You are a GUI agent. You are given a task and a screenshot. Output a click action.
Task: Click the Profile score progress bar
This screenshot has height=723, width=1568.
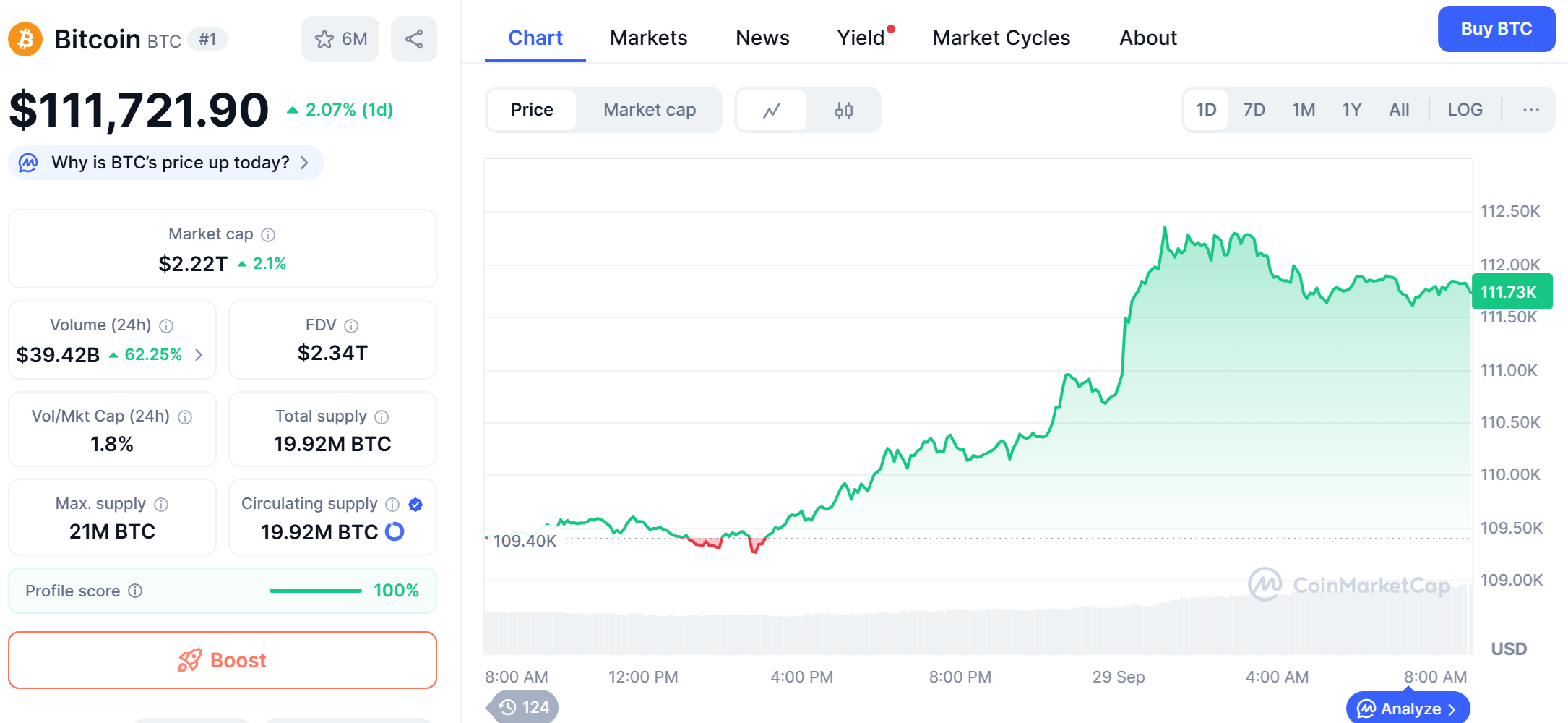(315, 591)
